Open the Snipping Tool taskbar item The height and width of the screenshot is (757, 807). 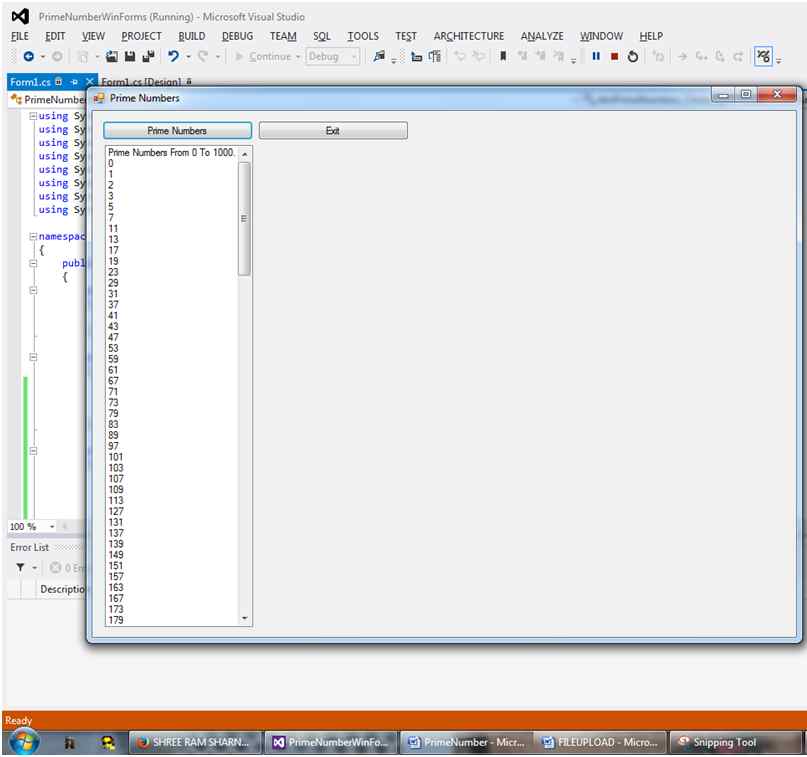725,742
